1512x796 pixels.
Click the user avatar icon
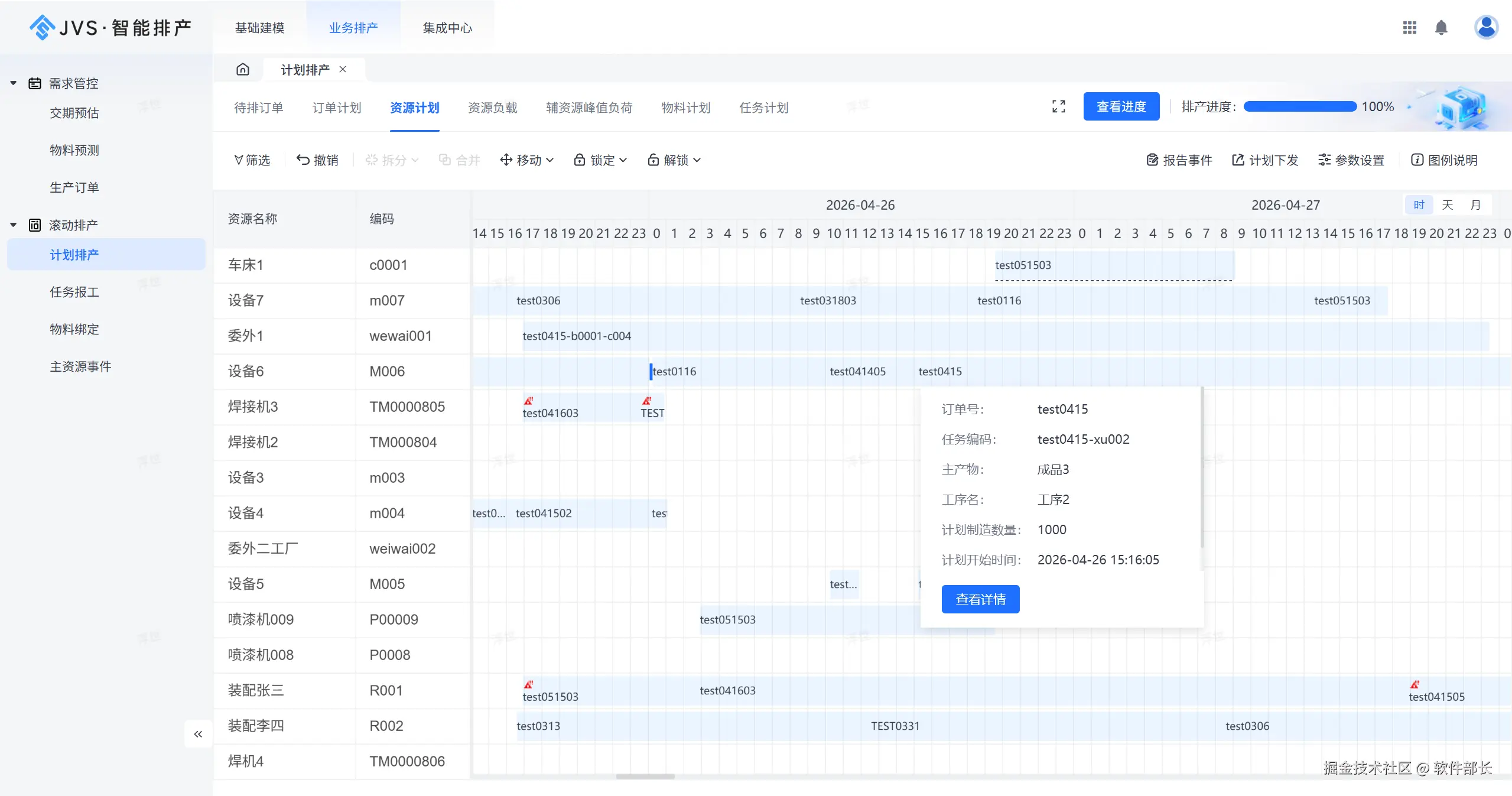click(1485, 27)
